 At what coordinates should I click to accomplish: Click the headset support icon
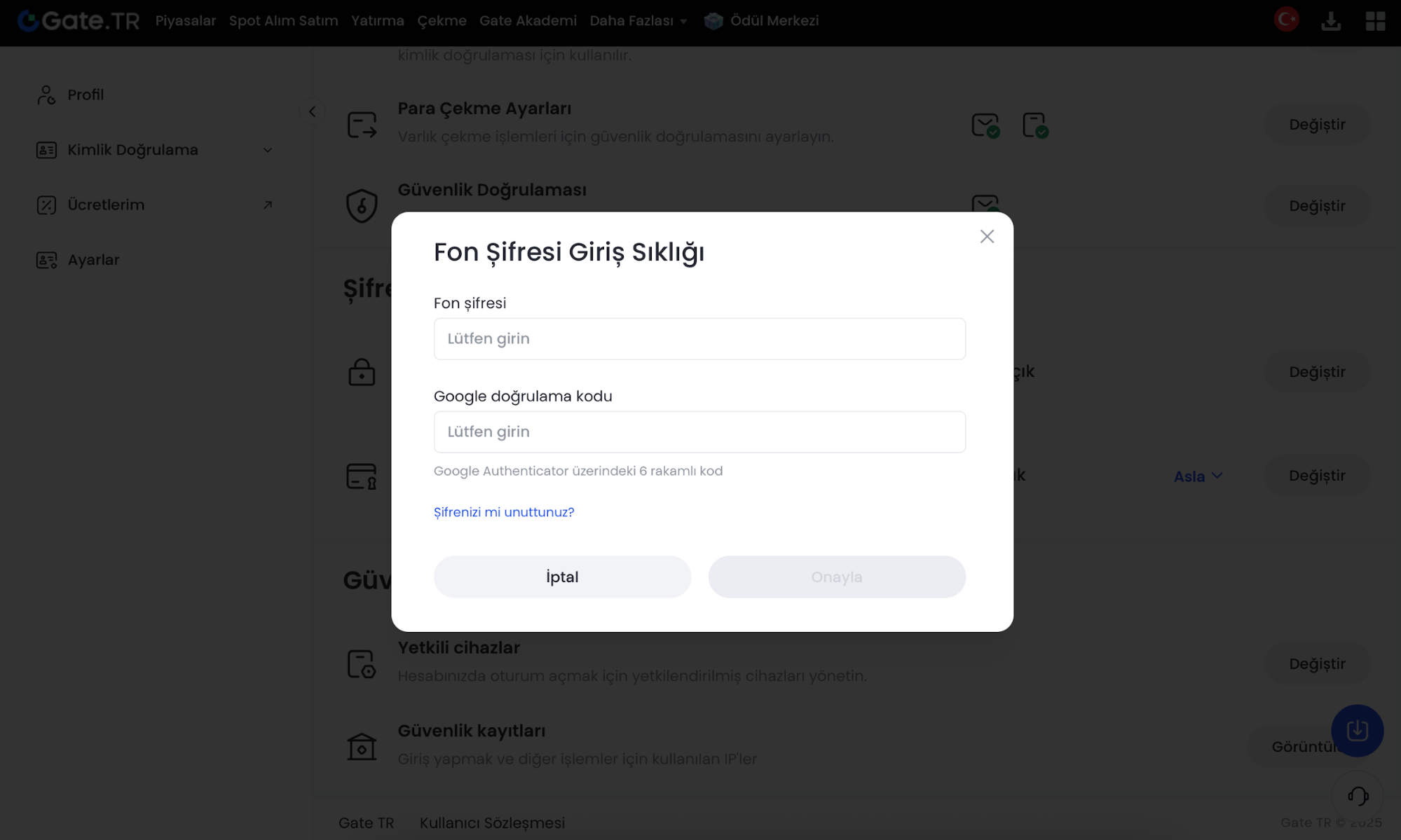pos(1358,796)
